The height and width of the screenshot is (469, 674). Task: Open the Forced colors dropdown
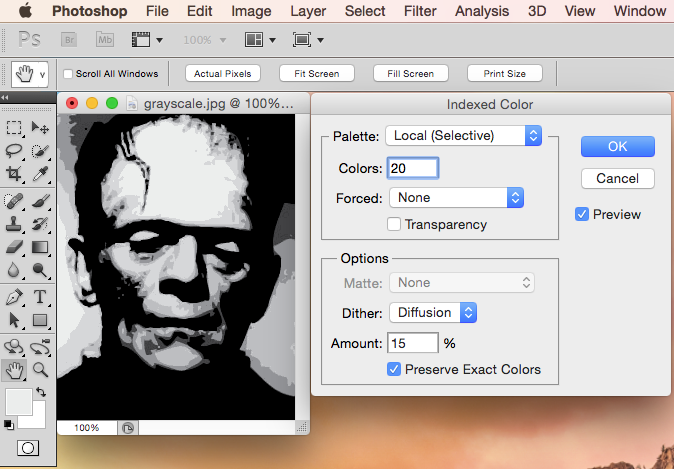[456, 198]
